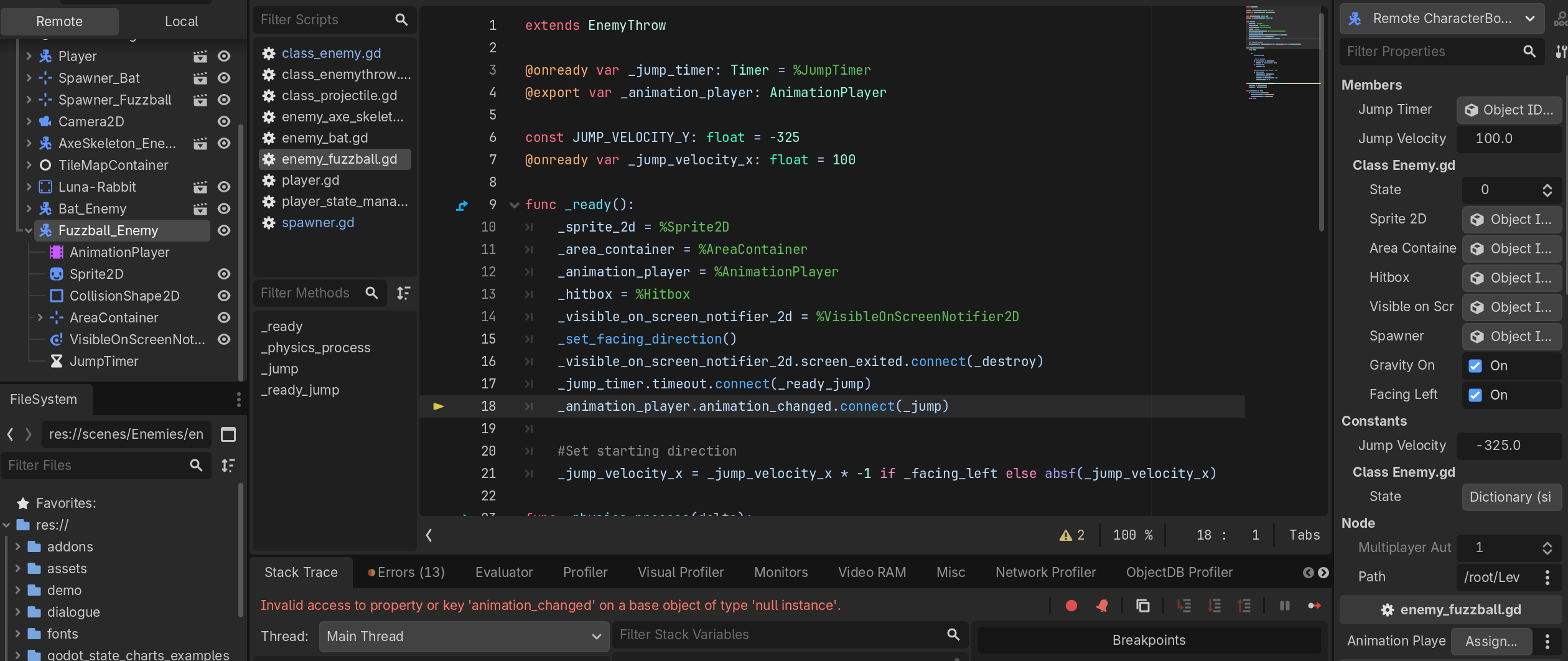Open scene icon for Spawner_Bat node

pyautogui.click(x=200, y=78)
